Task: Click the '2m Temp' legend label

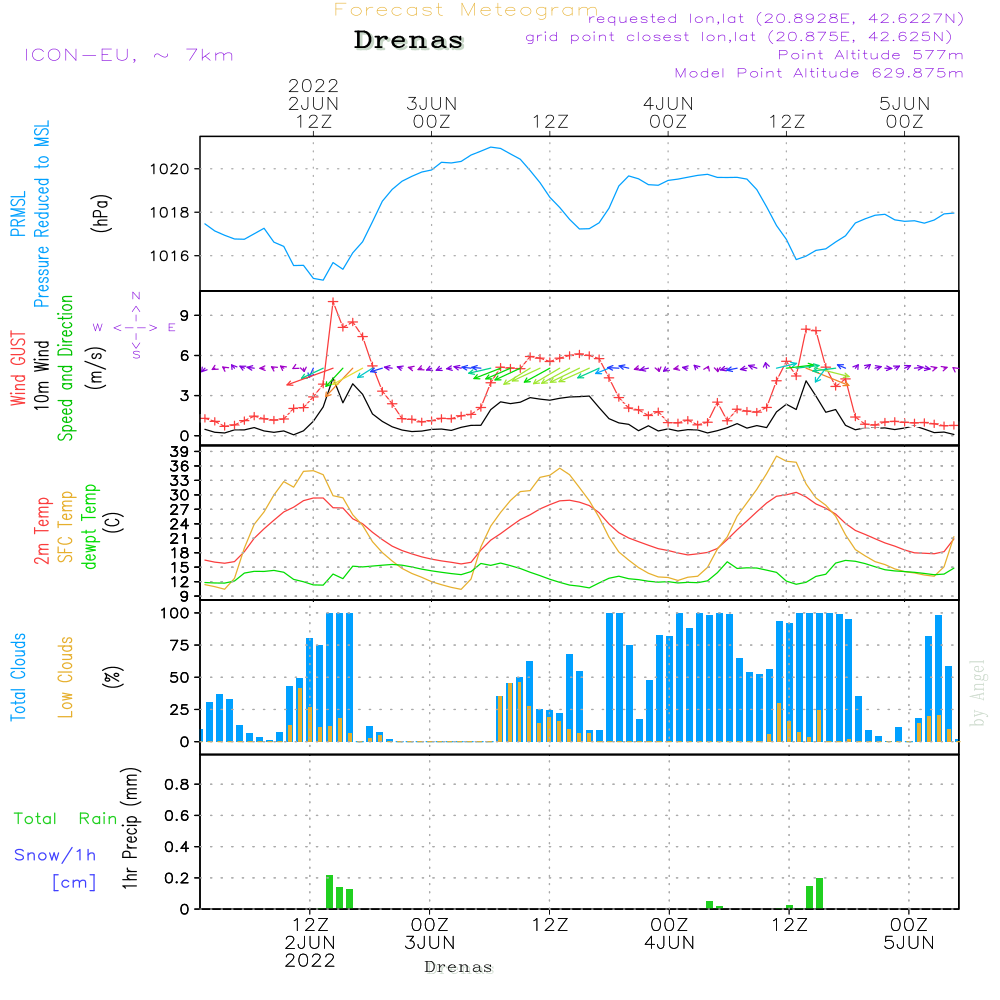Action: 41,531
